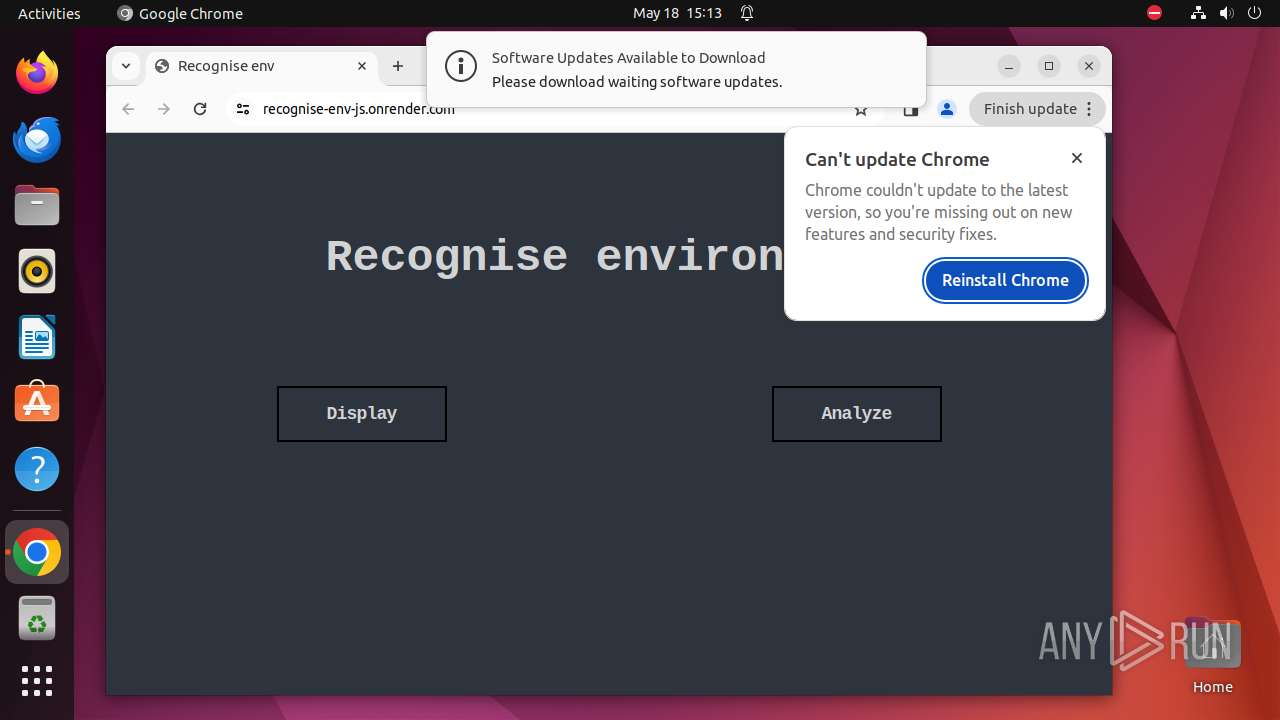Open the Files manager in the dock
The width and height of the screenshot is (1280, 720).
pos(37,206)
